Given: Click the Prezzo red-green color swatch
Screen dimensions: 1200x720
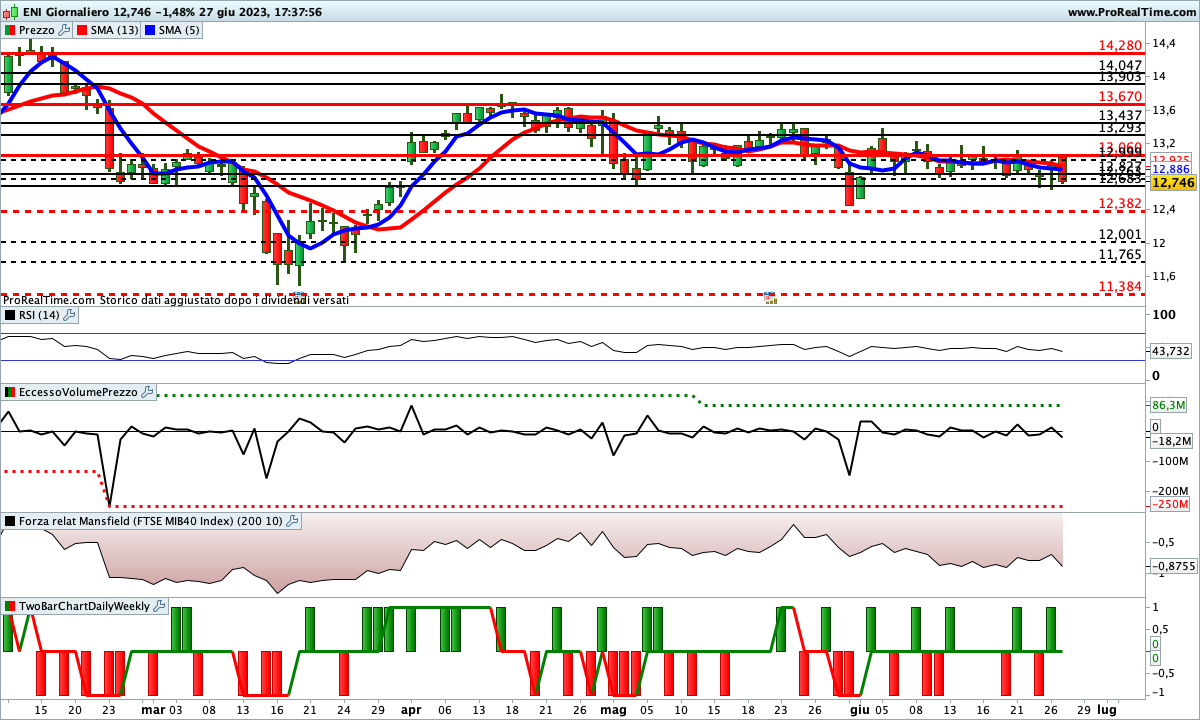Looking at the screenshot, I should (x=11, y=30).
